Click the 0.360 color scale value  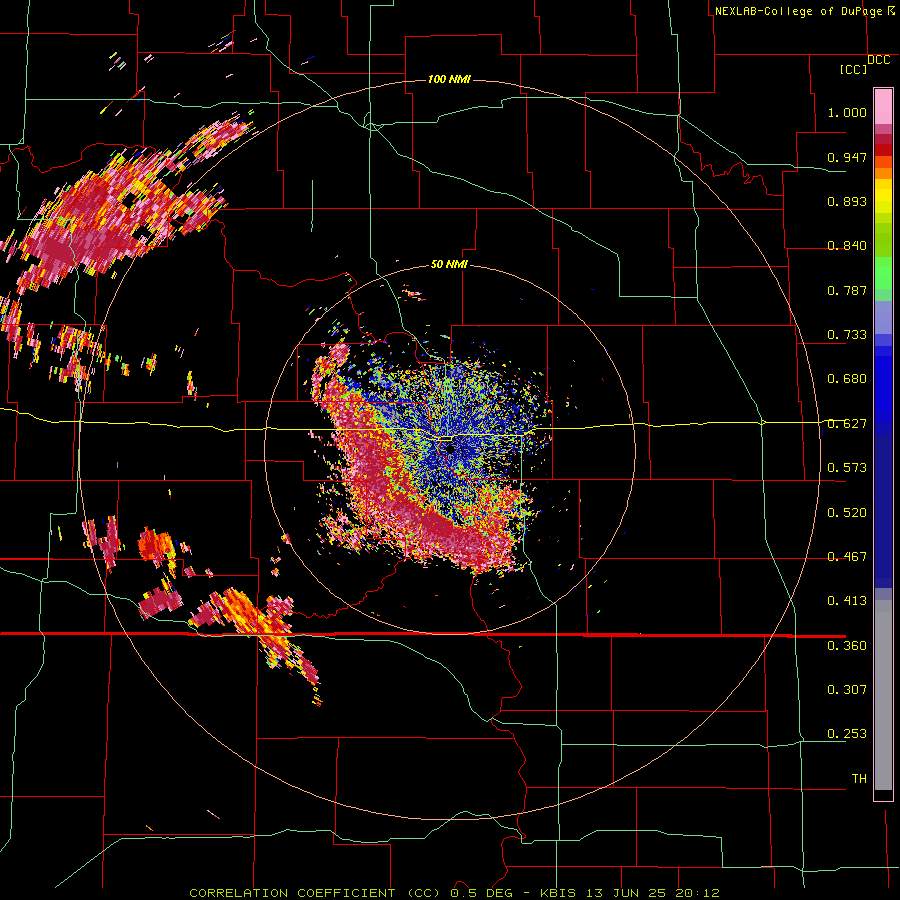847,646
